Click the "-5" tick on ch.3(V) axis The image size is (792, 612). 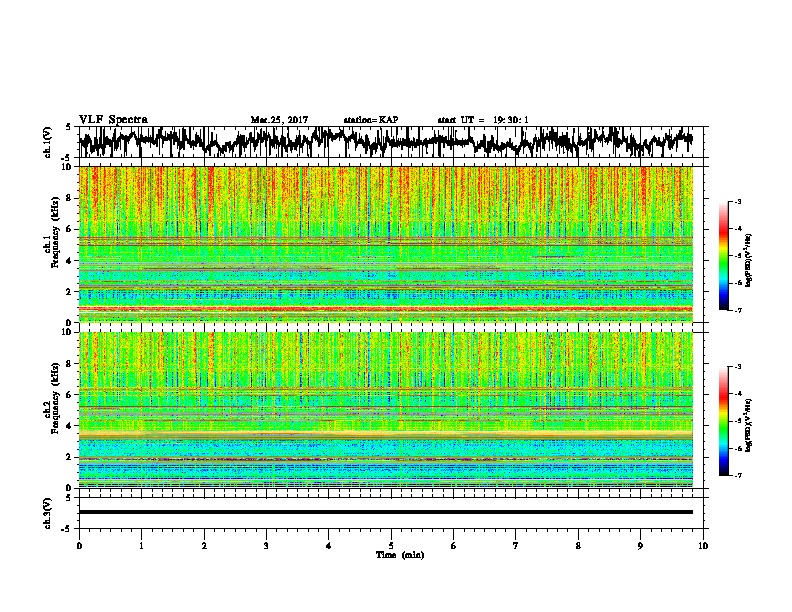67,529
